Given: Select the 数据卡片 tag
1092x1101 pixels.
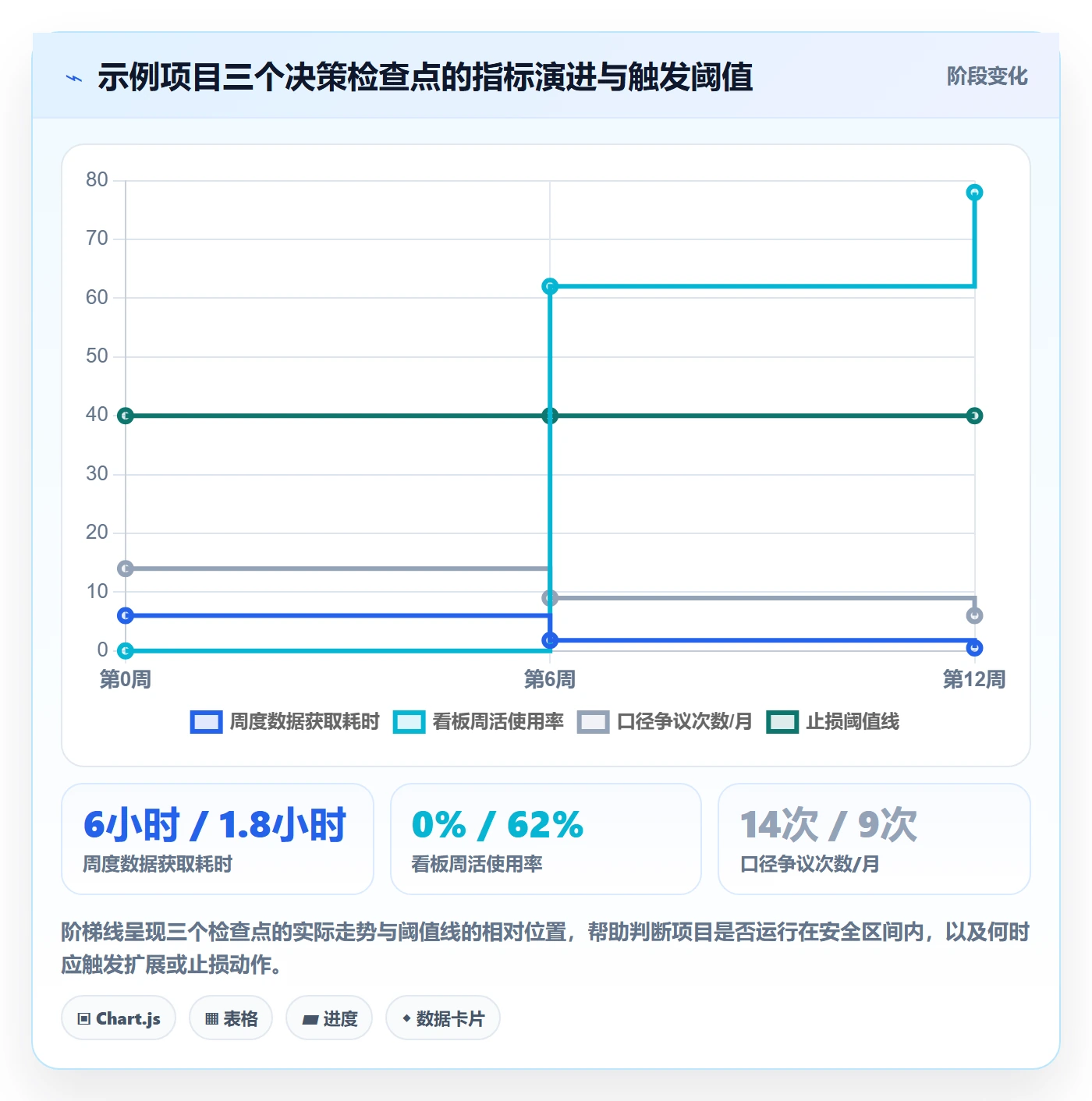Looking at the screenshot, I should 443,1018.
